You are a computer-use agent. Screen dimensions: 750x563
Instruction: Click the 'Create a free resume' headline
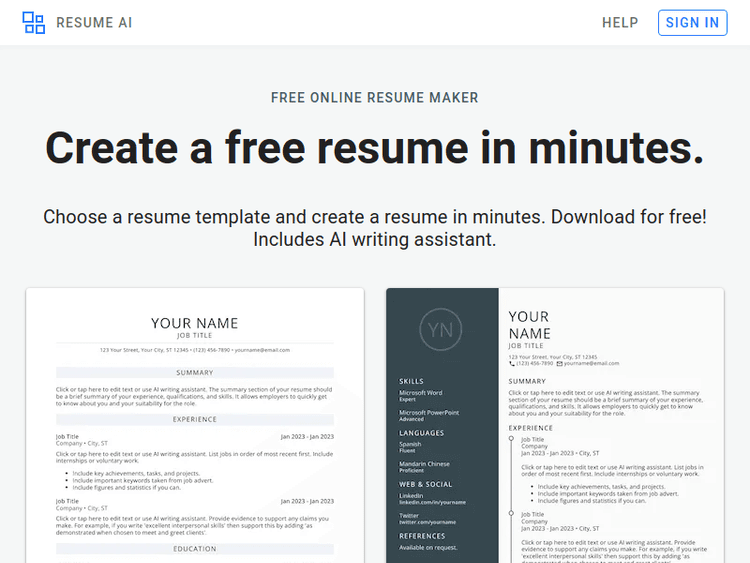[x=375, y=147]
